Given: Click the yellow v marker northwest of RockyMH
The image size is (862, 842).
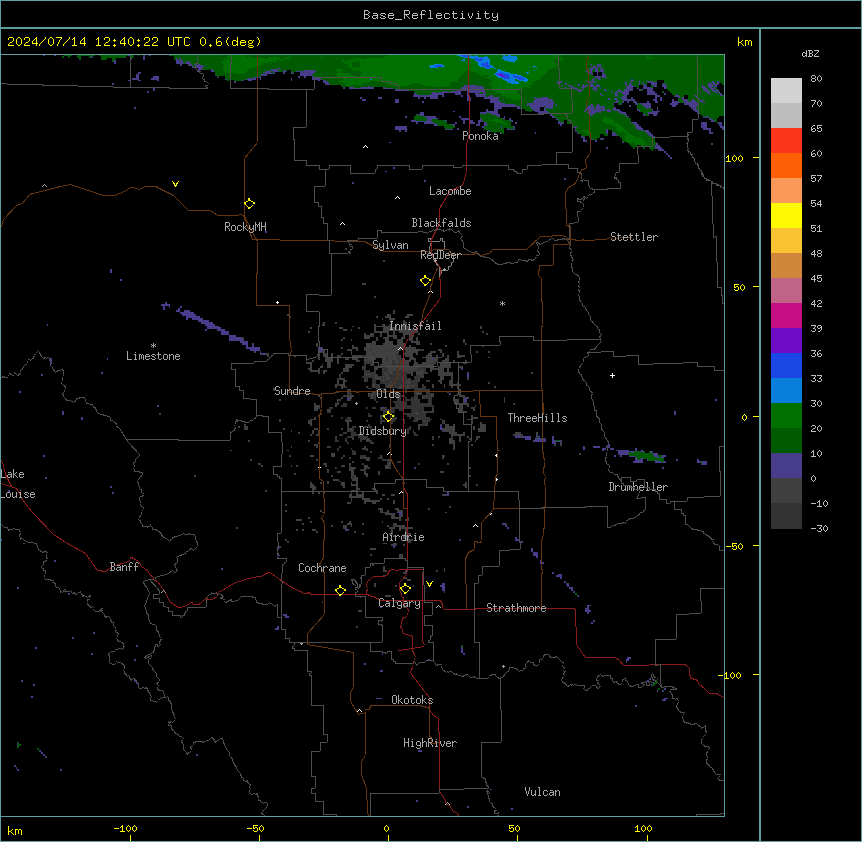Looking at the screenshot, I should click(175, 184).
